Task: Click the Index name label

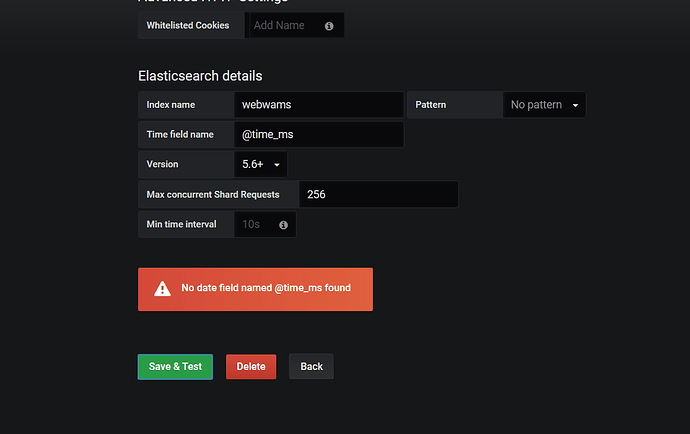Action: coord(171,105)
